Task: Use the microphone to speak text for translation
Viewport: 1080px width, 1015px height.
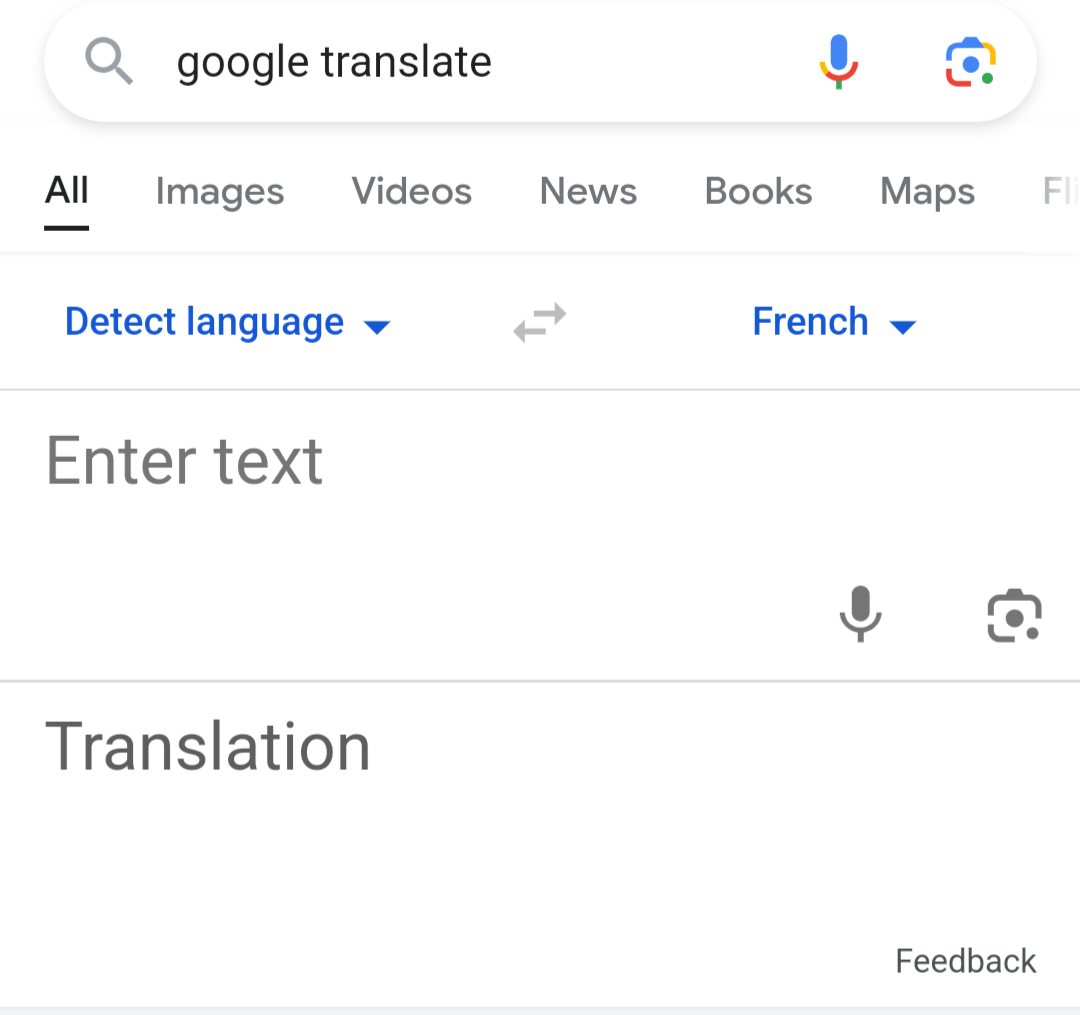Action: click(860, 615)
